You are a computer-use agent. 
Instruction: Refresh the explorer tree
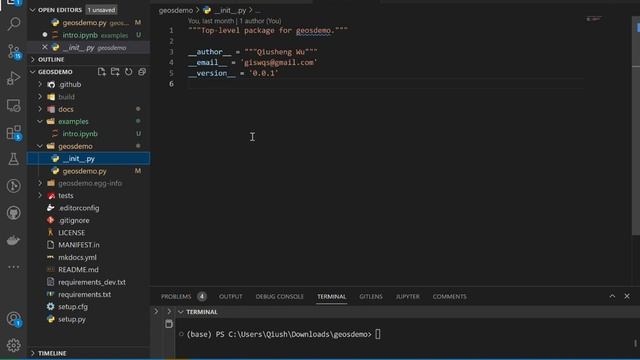pos(129,72)
